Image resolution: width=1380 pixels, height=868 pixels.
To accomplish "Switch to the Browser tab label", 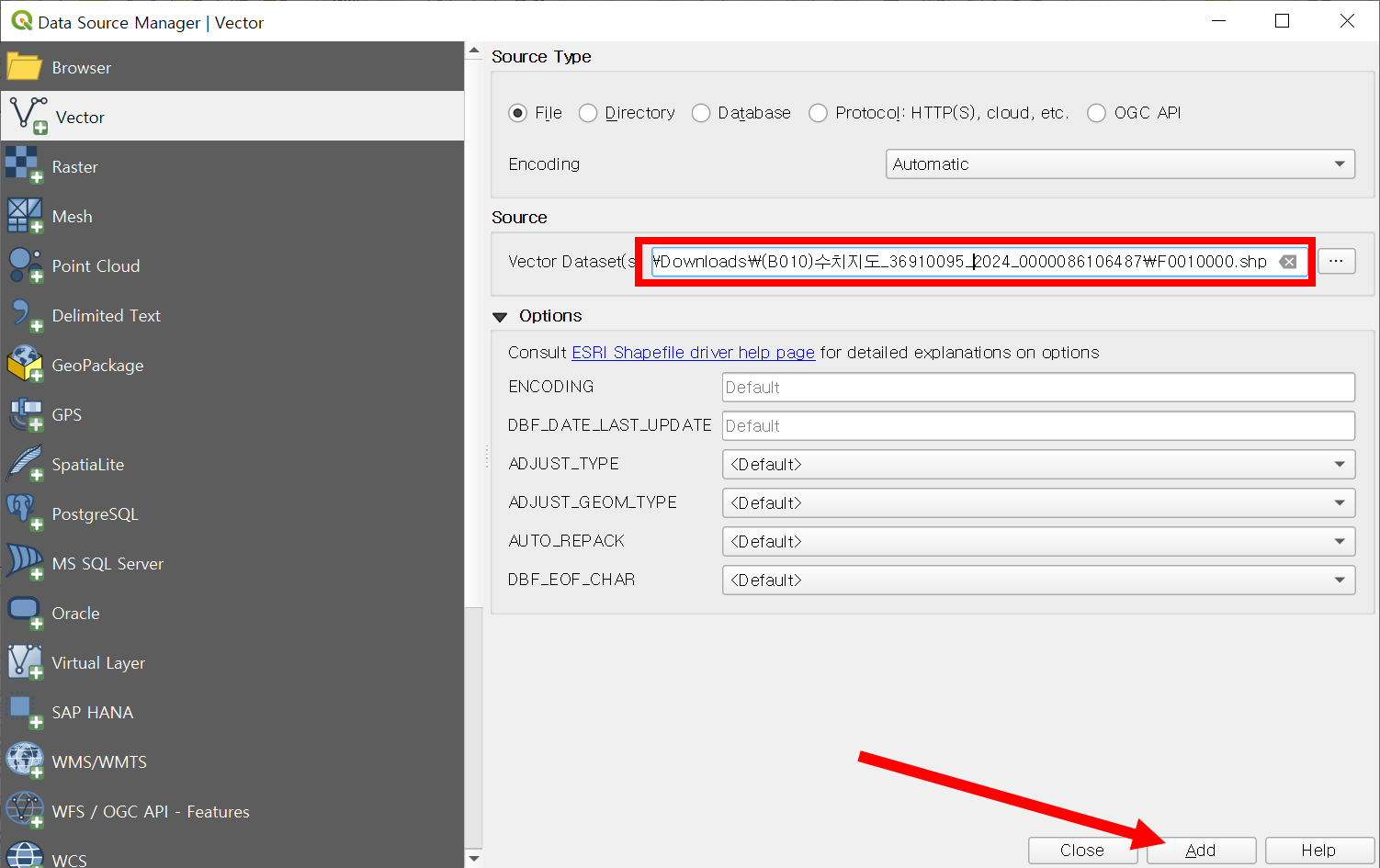I will pos(82,68).
